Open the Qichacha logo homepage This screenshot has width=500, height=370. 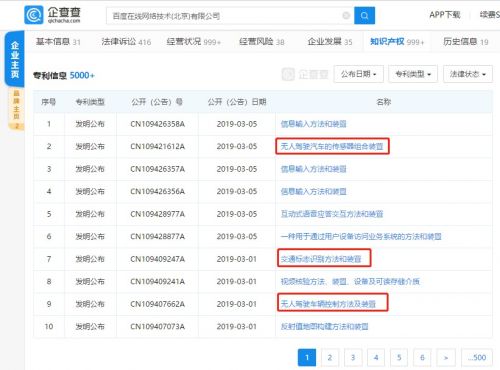(53, 15)
